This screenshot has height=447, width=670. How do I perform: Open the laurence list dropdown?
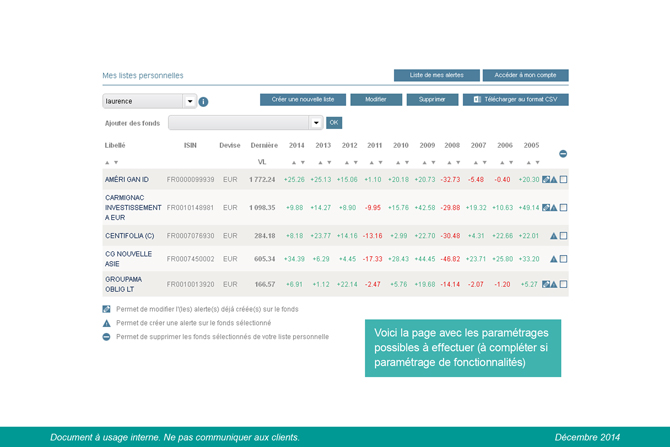189,101
